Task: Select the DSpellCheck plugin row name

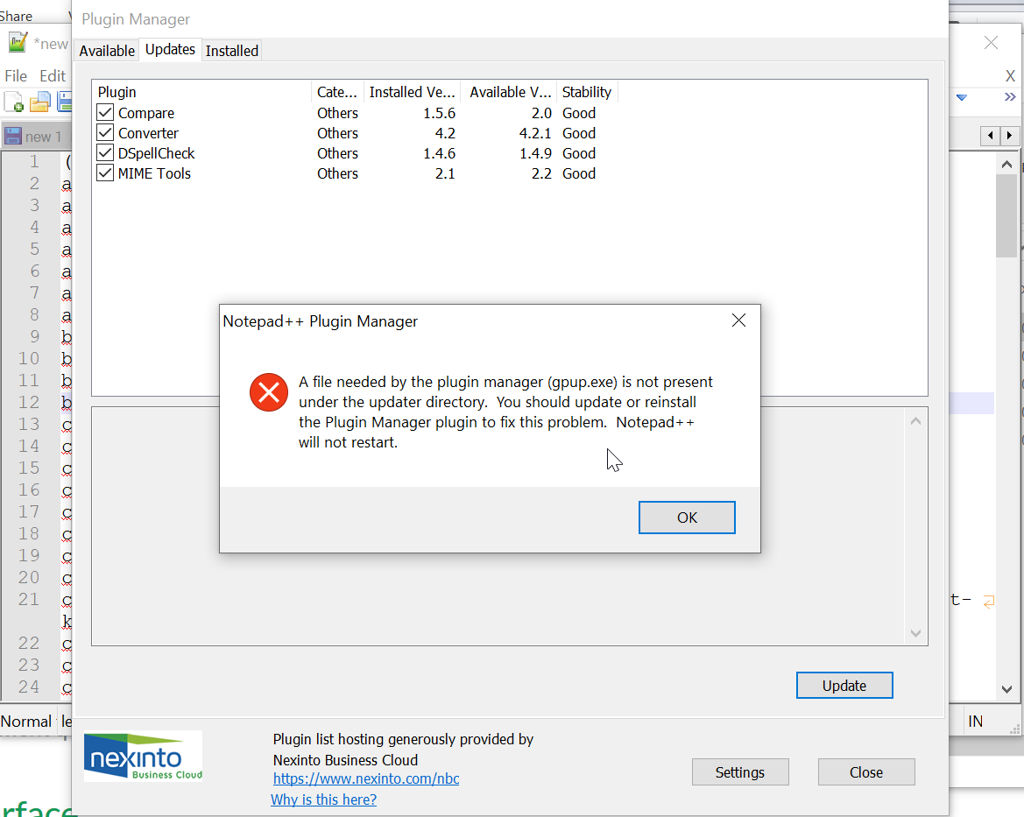Action: tap(156, 153)
